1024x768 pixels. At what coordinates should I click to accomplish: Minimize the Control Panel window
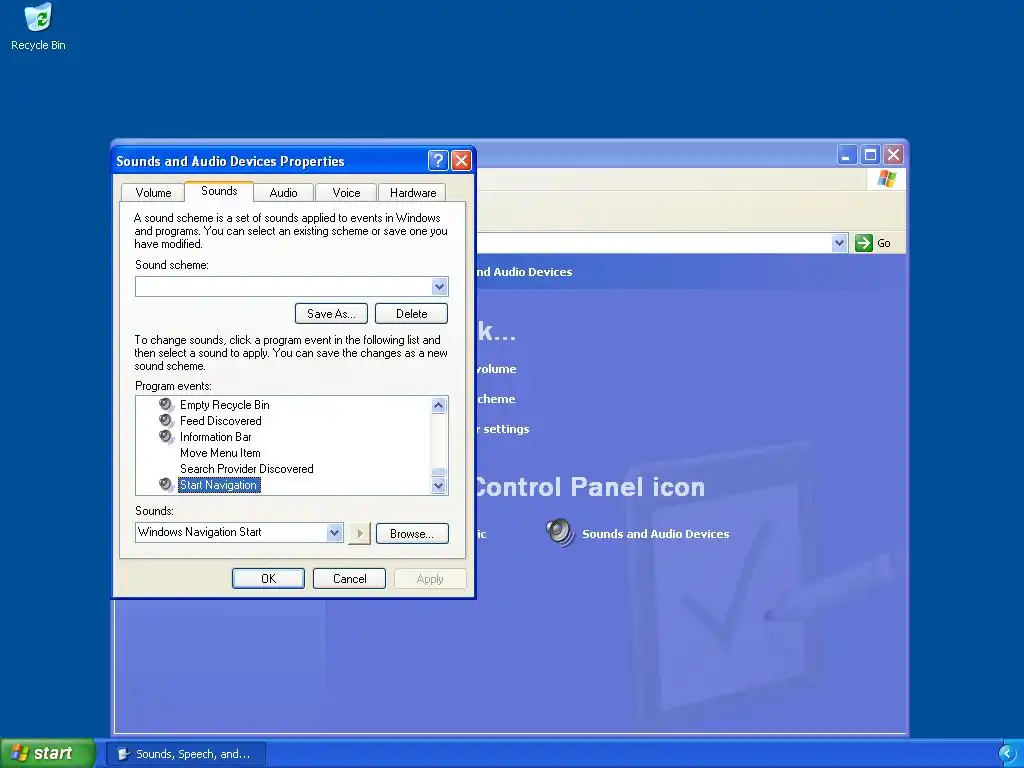coord(846,155)
